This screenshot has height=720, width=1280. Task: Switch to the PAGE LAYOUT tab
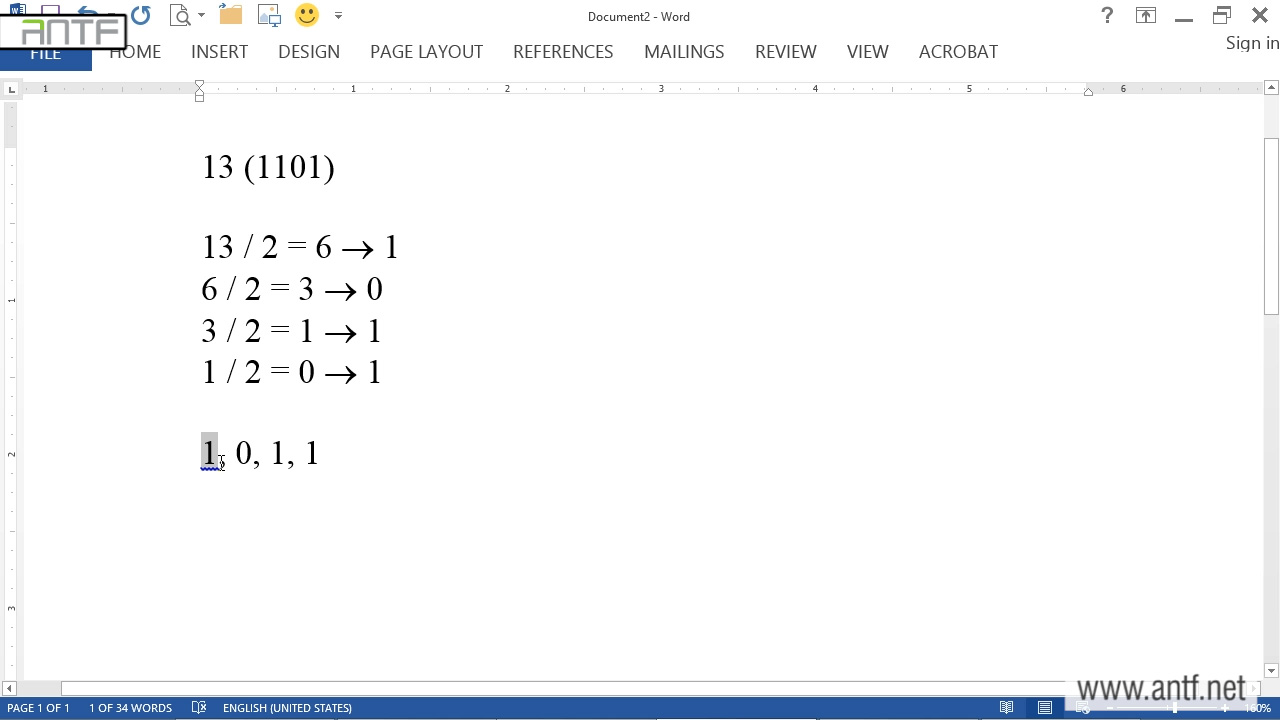(x=426, y=52)
